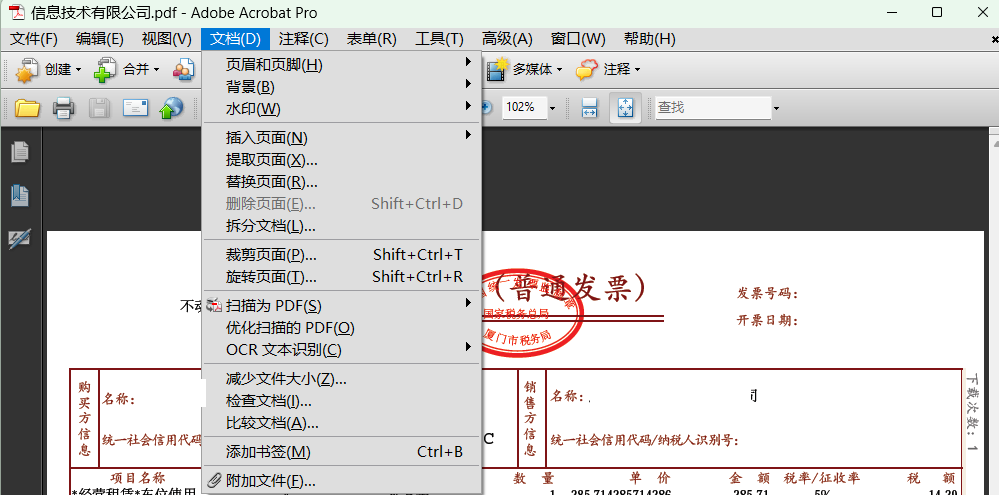The height and width of the screenshot is (495, 999).
Task: Open the 注释(C) menu bar item
Action: click(x=303, y=39)
